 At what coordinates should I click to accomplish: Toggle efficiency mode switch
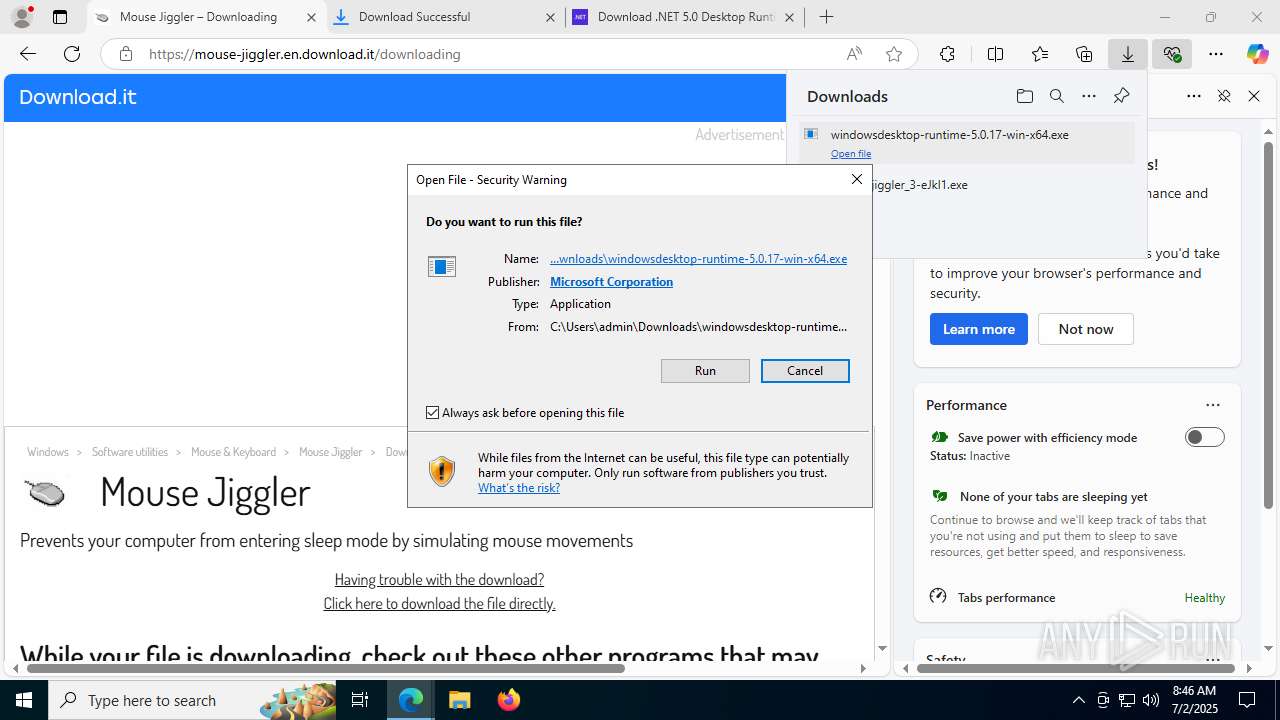point(1204,437)
